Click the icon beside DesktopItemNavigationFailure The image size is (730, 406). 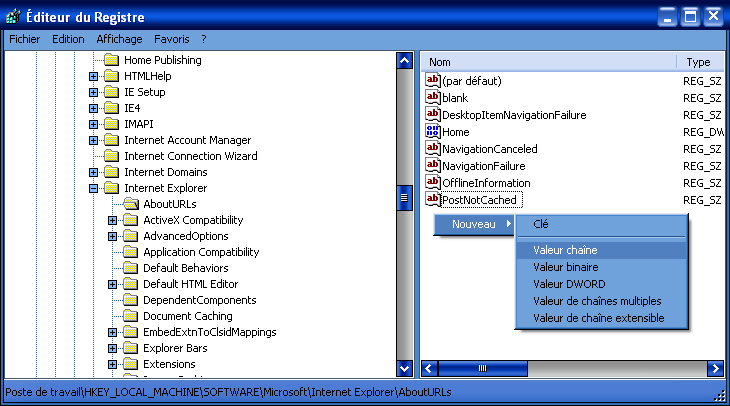click(433, 115)
